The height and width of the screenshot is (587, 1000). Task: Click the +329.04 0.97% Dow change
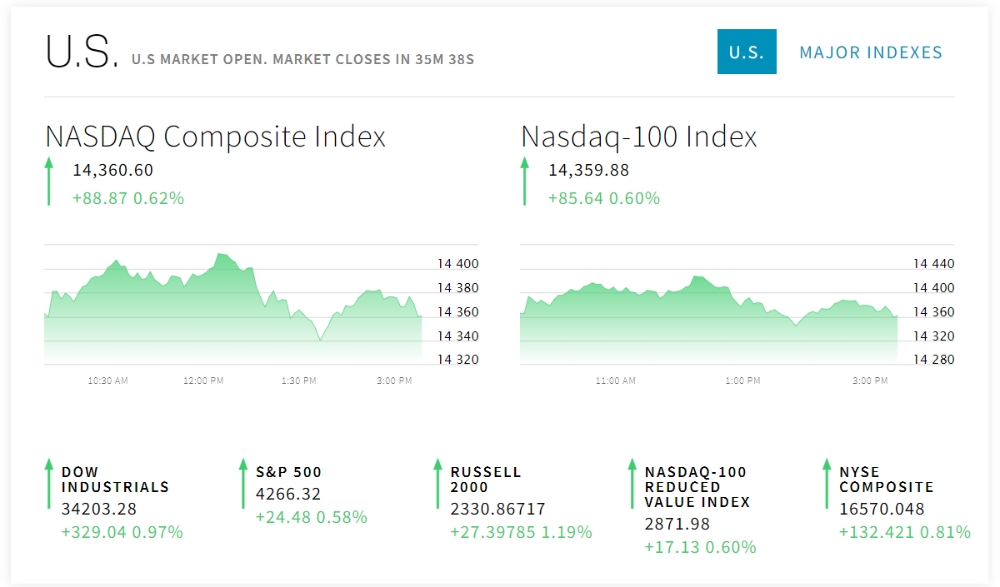[x=122, y=532]
